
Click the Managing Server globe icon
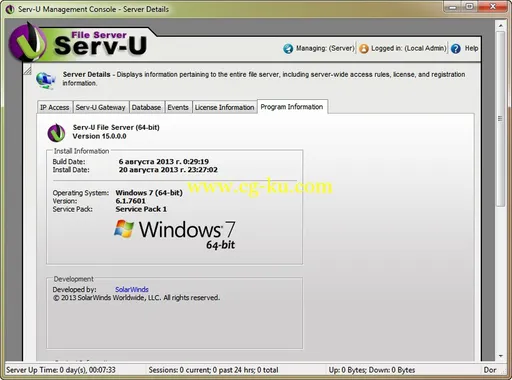[288, 49]
